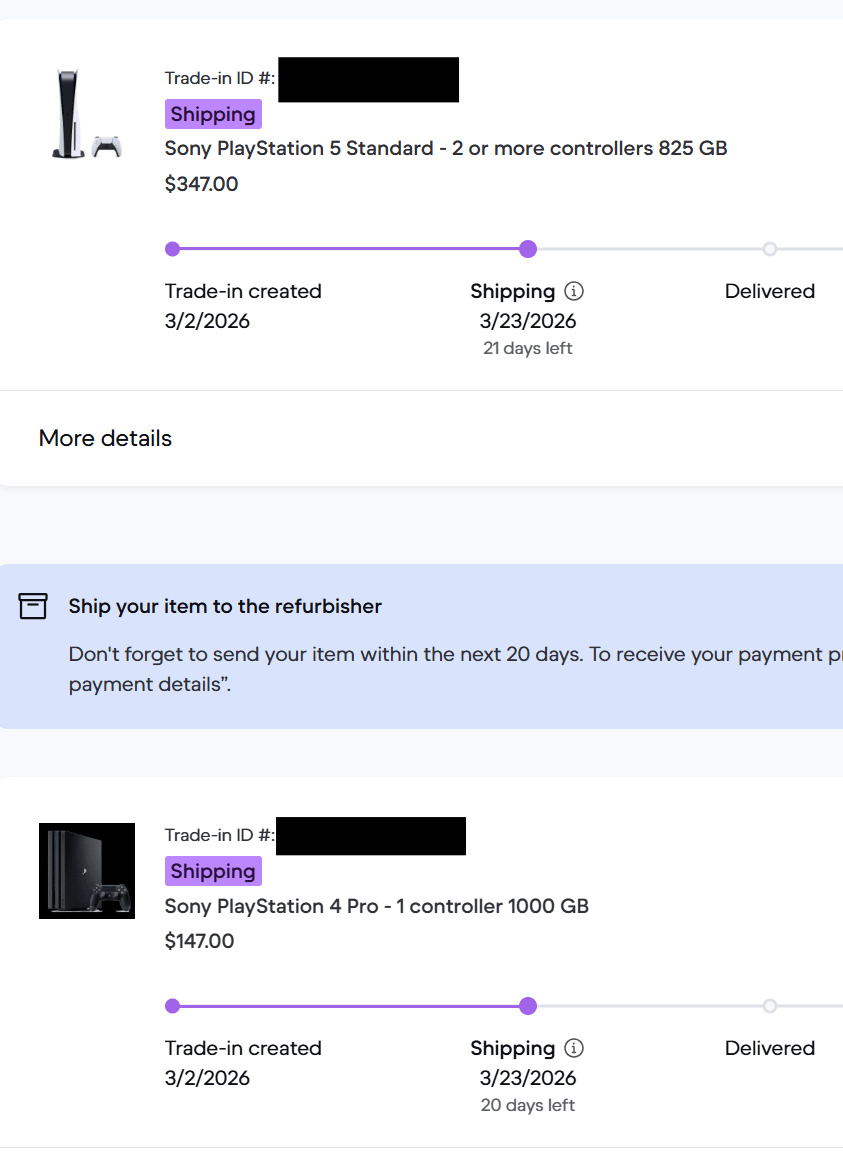Click the info icon beside PS4 Pro Shipping step

tap(574, 1049)
